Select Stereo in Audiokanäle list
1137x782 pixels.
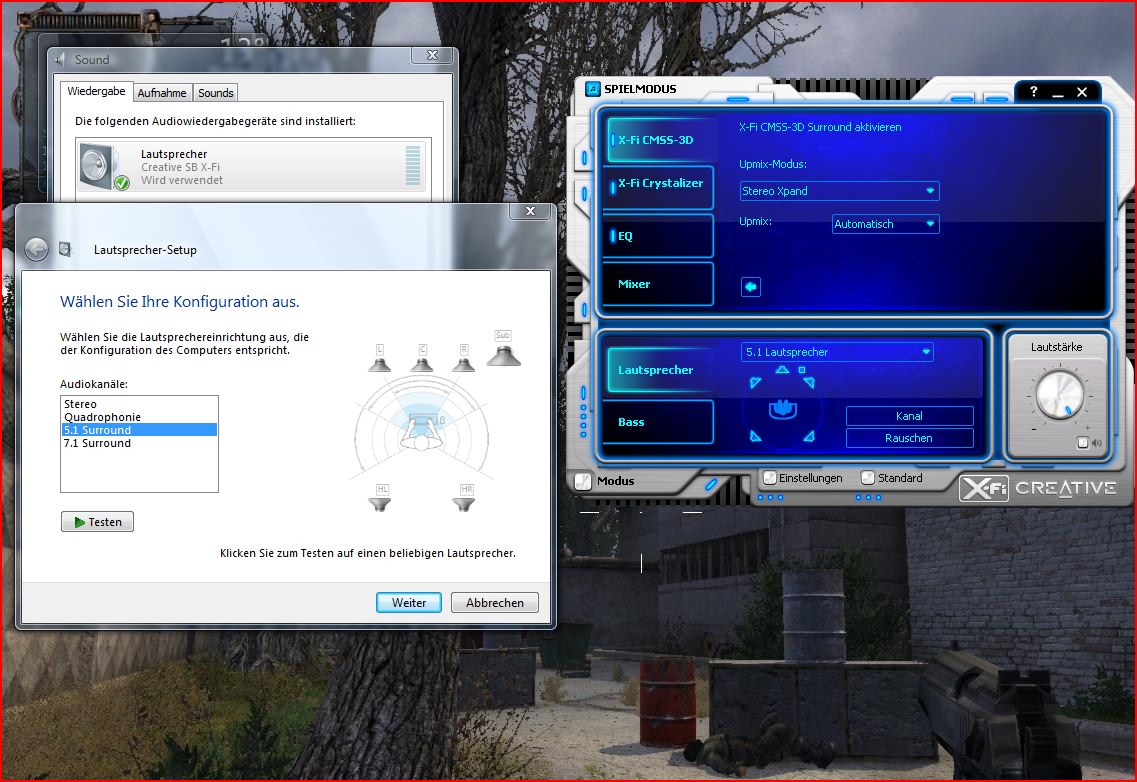(x=139, y=404)
